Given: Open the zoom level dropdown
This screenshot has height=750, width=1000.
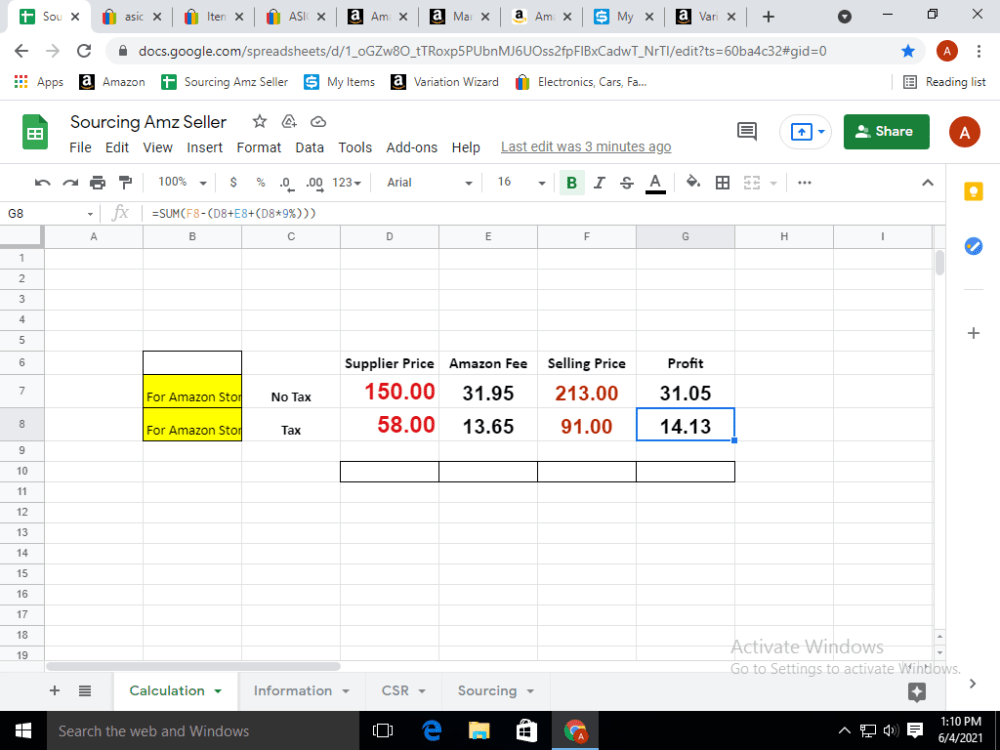Looking at the screenshot, I should (x=182, y=182).
